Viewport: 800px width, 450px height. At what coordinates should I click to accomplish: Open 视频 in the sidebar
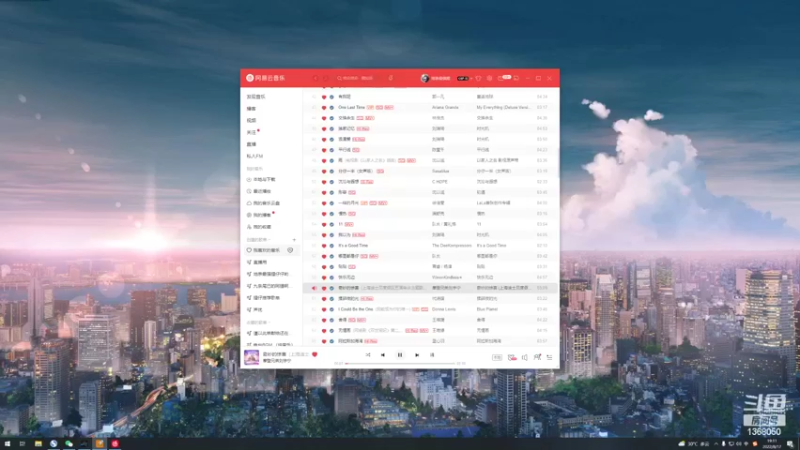[251, 120]
